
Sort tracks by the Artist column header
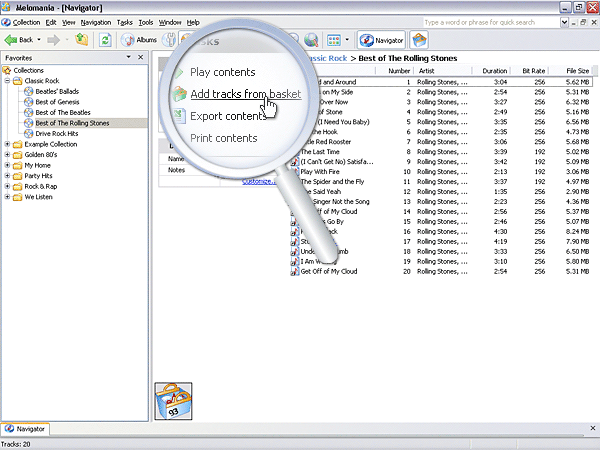pos(442,71)
